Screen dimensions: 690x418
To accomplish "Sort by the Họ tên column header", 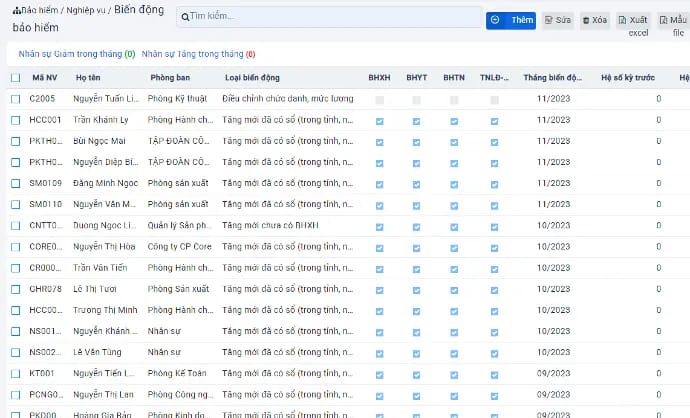I will click(88, 77).
